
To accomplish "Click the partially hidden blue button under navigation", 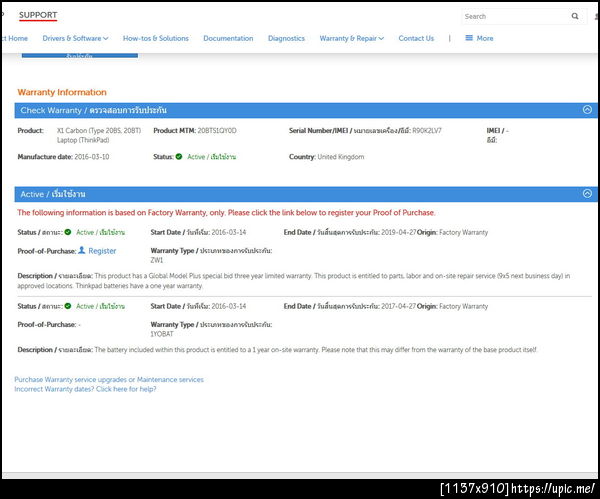I will click(80, 55).
